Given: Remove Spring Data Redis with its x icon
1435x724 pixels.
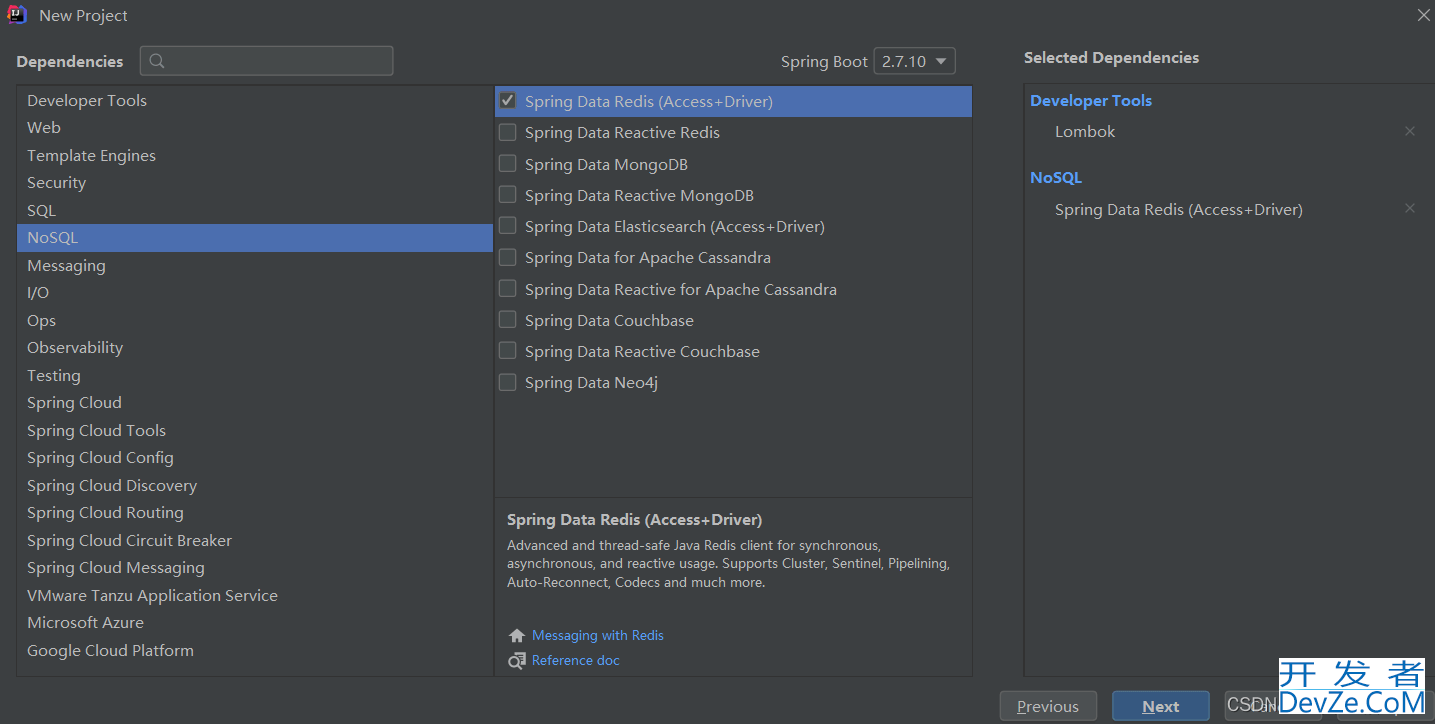Looking at the screenshot, I should (x=1410, y=209).
